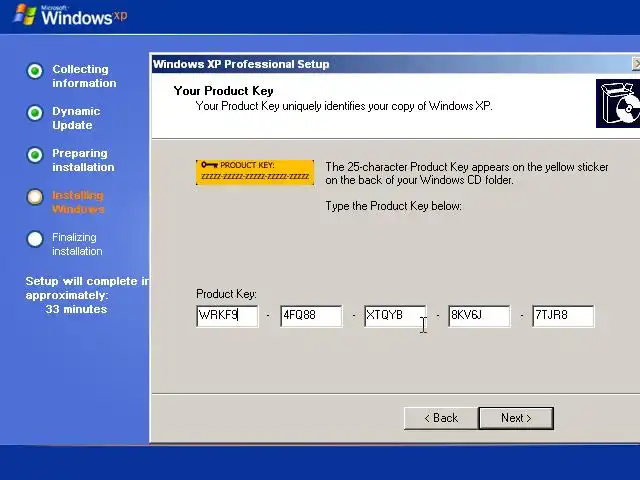
Task: Click the '33 minutes' time estimate
Action: tap(76, 309)
